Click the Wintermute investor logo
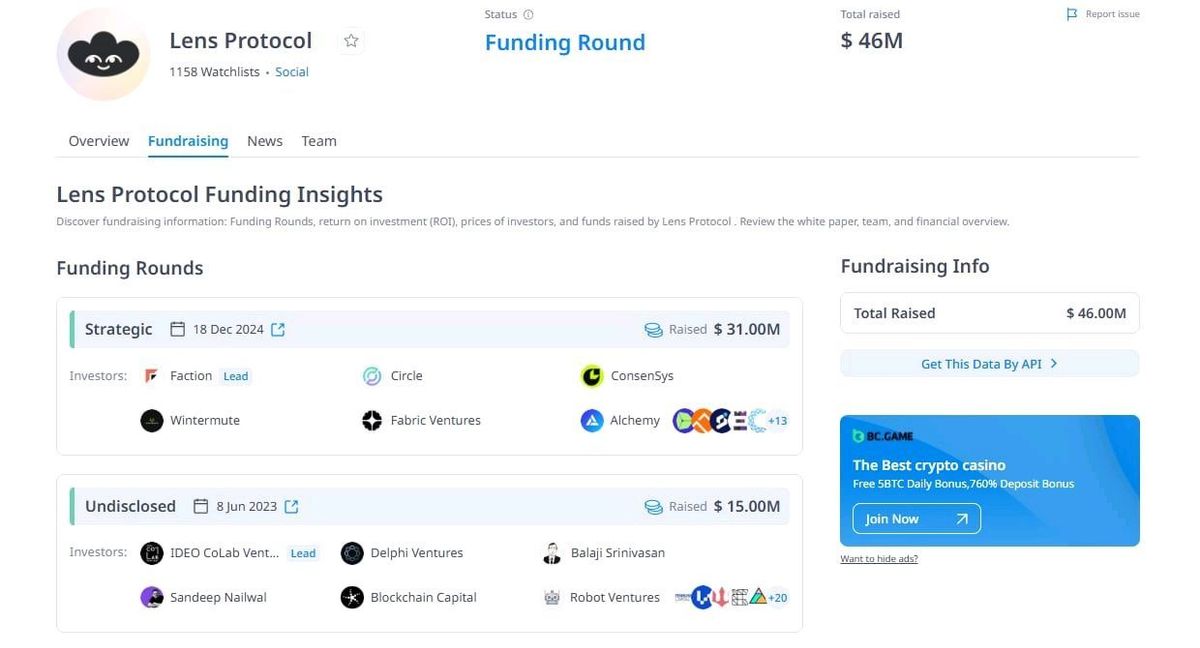This screenshot has width=1200, height=648. coord(151,420)
